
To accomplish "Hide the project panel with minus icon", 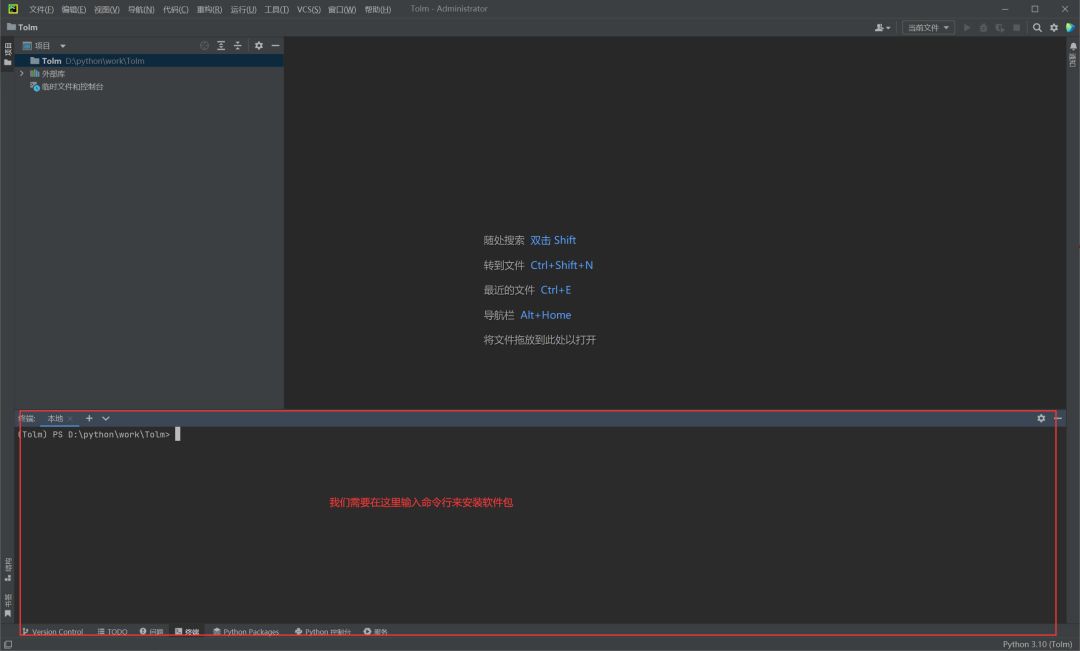I will [x=275, y=46].
